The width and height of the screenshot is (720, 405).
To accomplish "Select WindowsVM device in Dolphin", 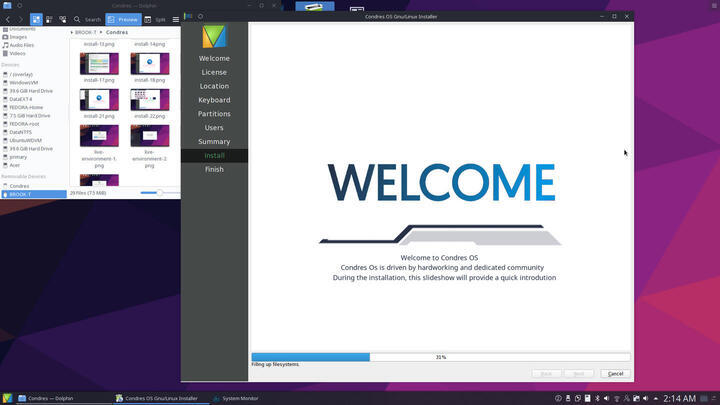I will coord(23,83).
